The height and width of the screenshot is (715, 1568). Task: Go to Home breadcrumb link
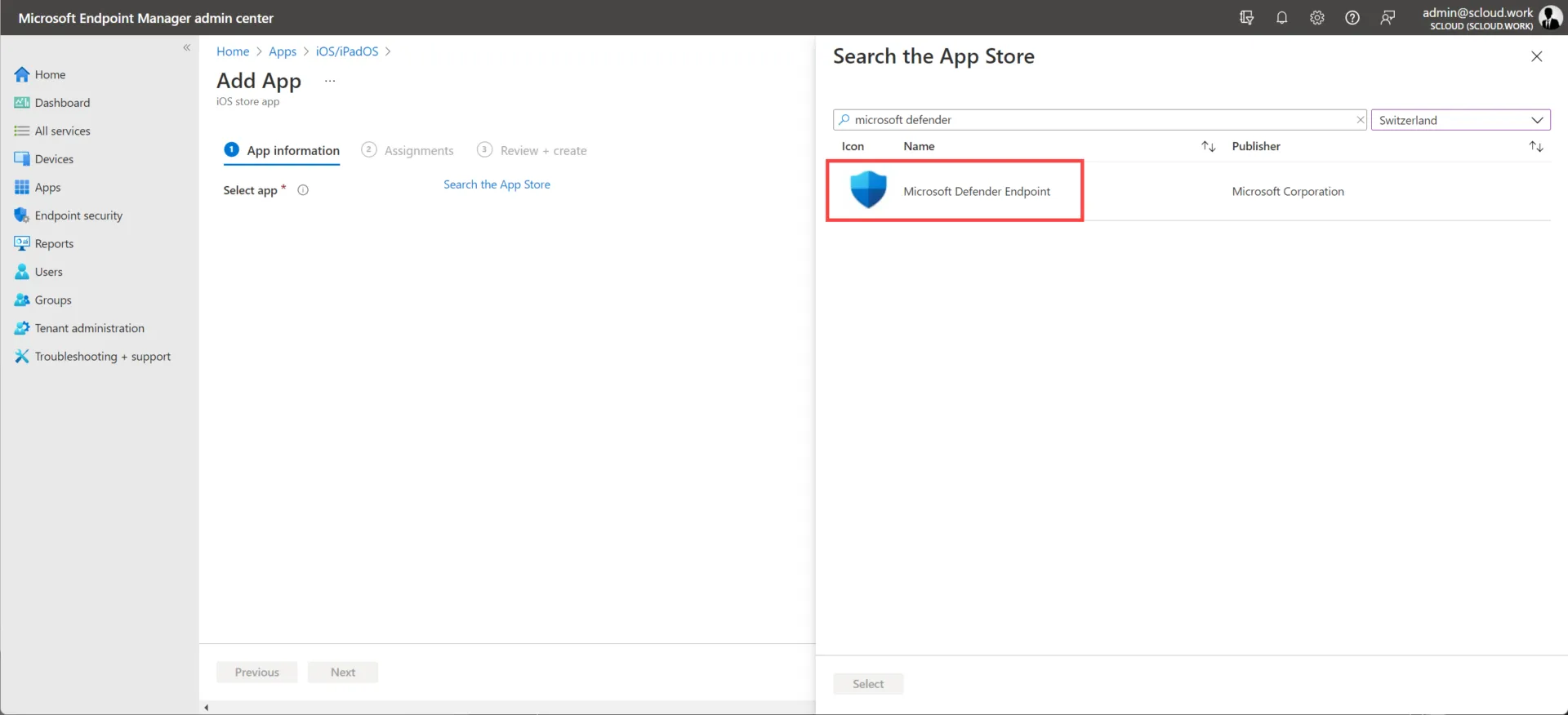click(233, 51)
